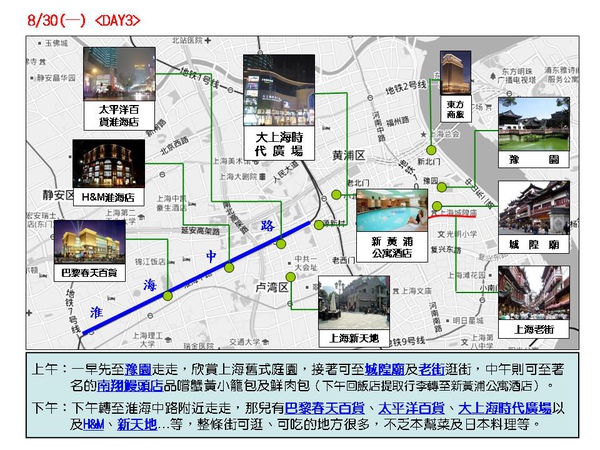This screenshot has height=450, width=600.
Task: Click the 巴黎春天百貨 photo thumbnail
Action: [x=90, y=242]
